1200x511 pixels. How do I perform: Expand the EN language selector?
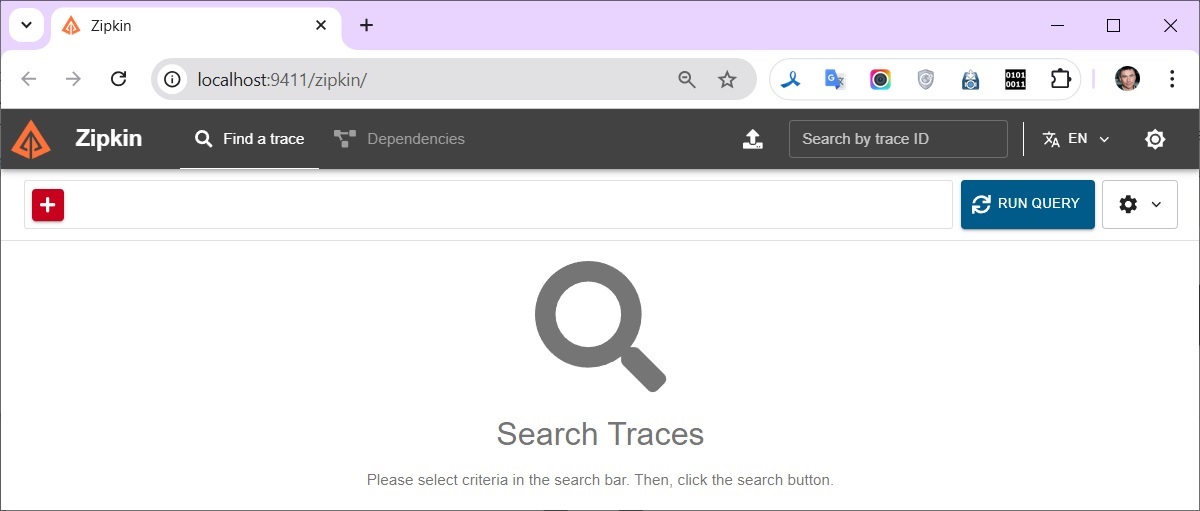(x=1076, y=139)
